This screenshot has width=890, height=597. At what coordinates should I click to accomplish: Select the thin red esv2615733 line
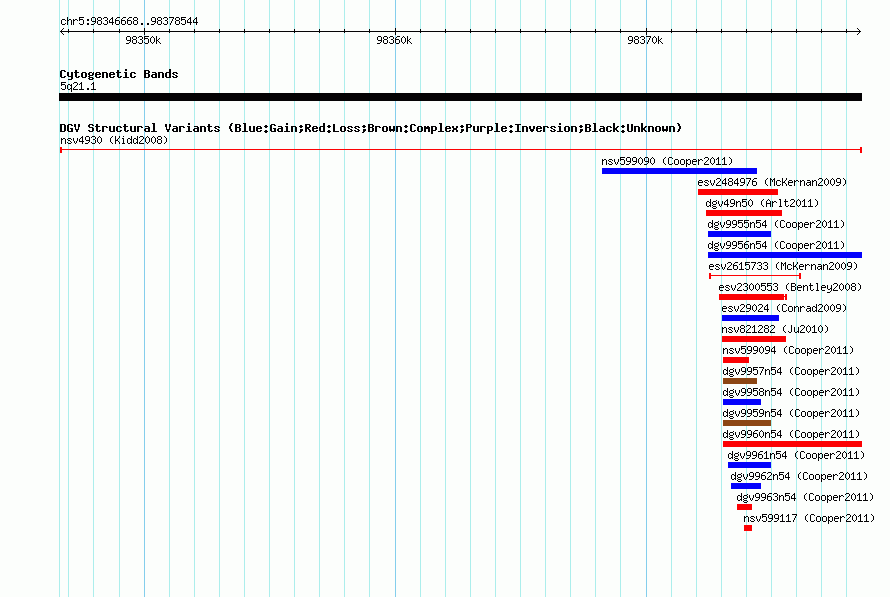(x=755, y=276)
